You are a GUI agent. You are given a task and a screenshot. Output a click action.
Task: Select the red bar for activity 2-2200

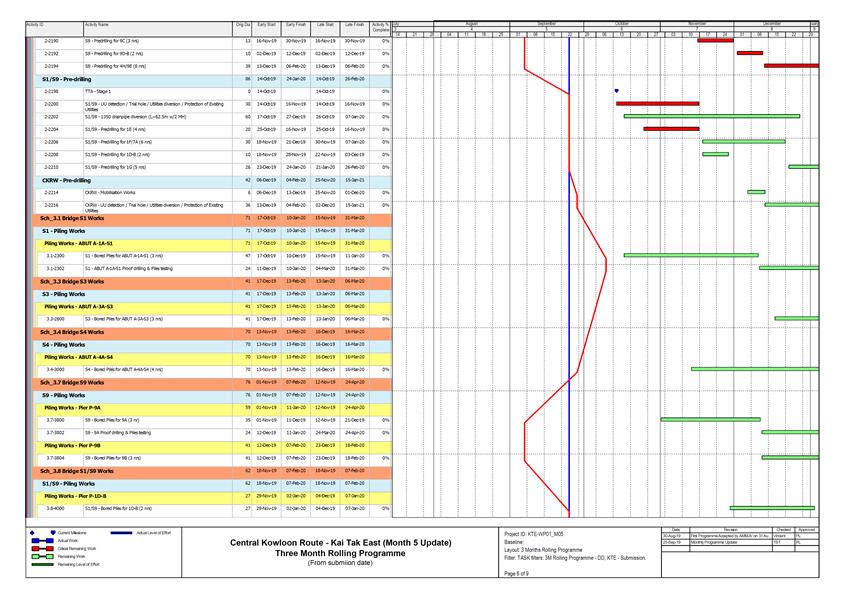point(657,103)
